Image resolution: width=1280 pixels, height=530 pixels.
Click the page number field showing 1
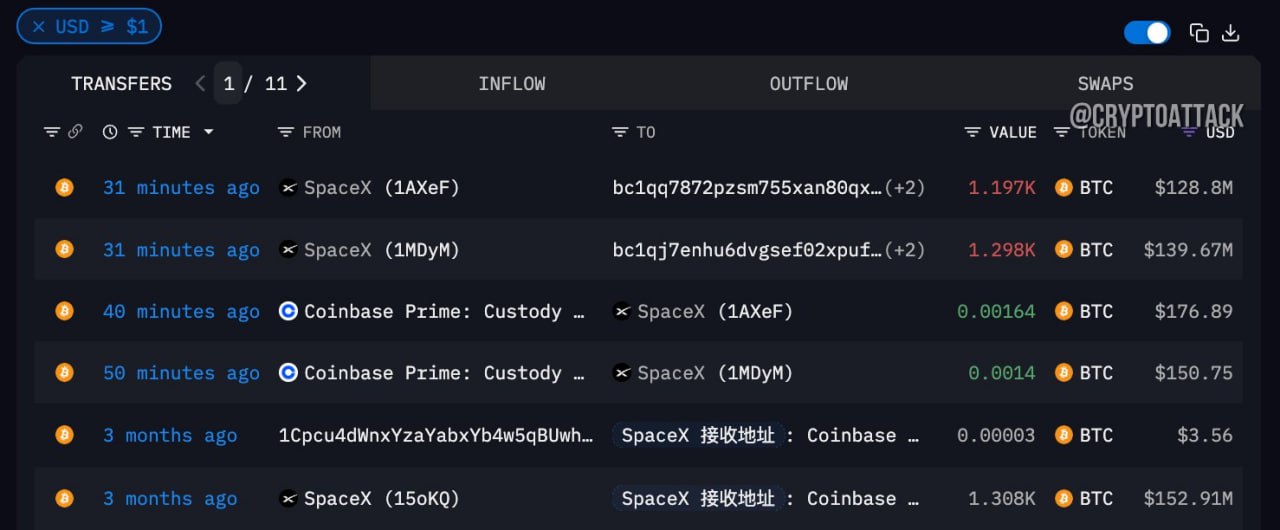229,83
